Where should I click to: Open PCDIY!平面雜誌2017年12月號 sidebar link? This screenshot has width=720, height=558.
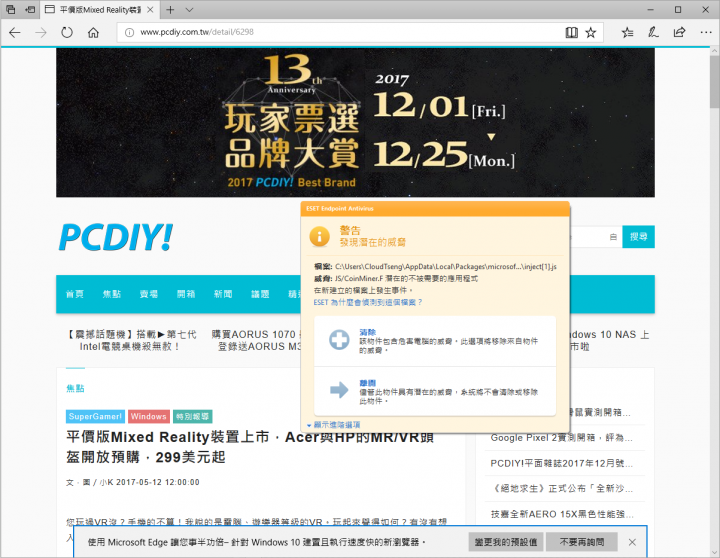point(561,463)
